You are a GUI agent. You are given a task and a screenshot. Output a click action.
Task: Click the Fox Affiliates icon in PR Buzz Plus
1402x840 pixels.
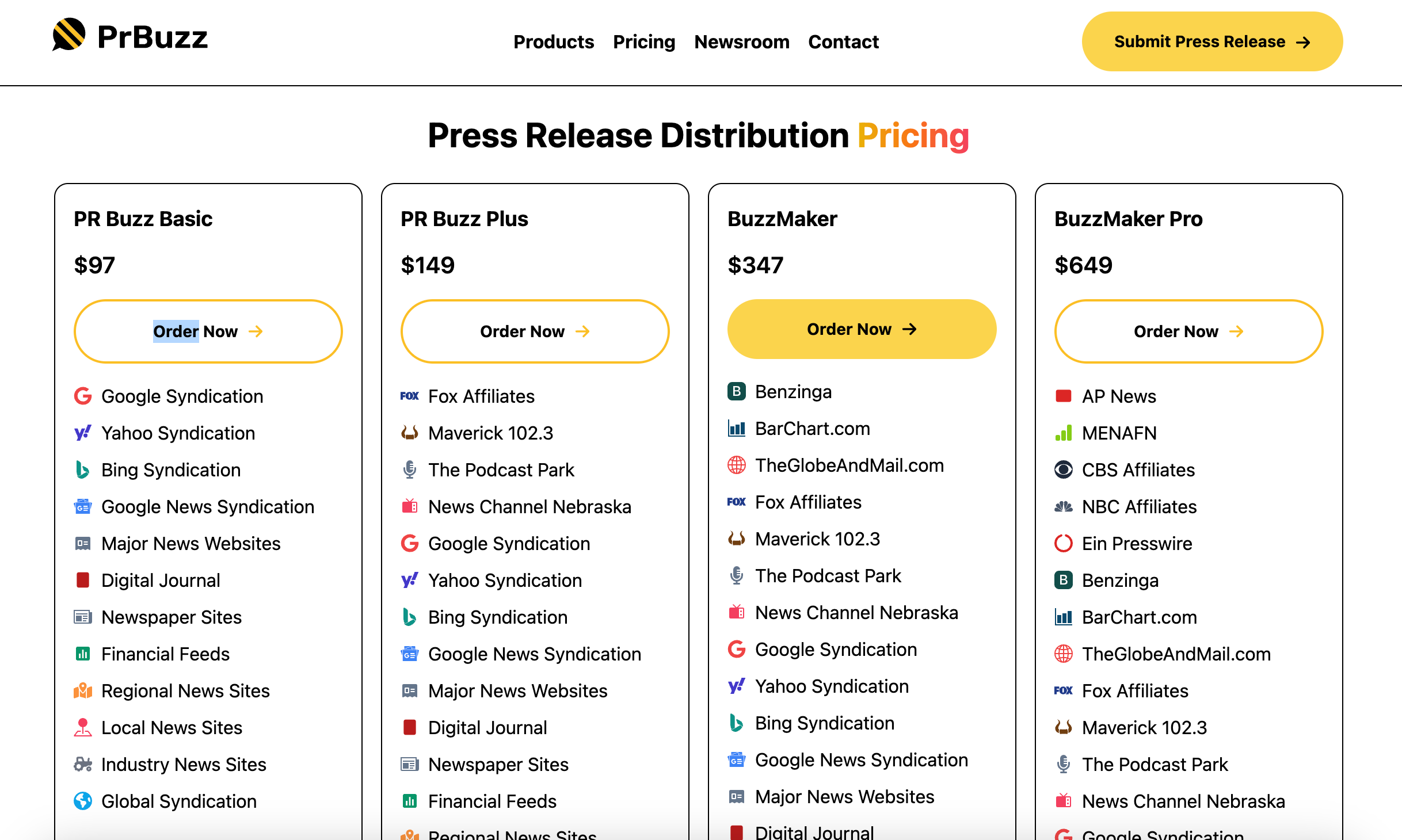(x=410, y=396)
